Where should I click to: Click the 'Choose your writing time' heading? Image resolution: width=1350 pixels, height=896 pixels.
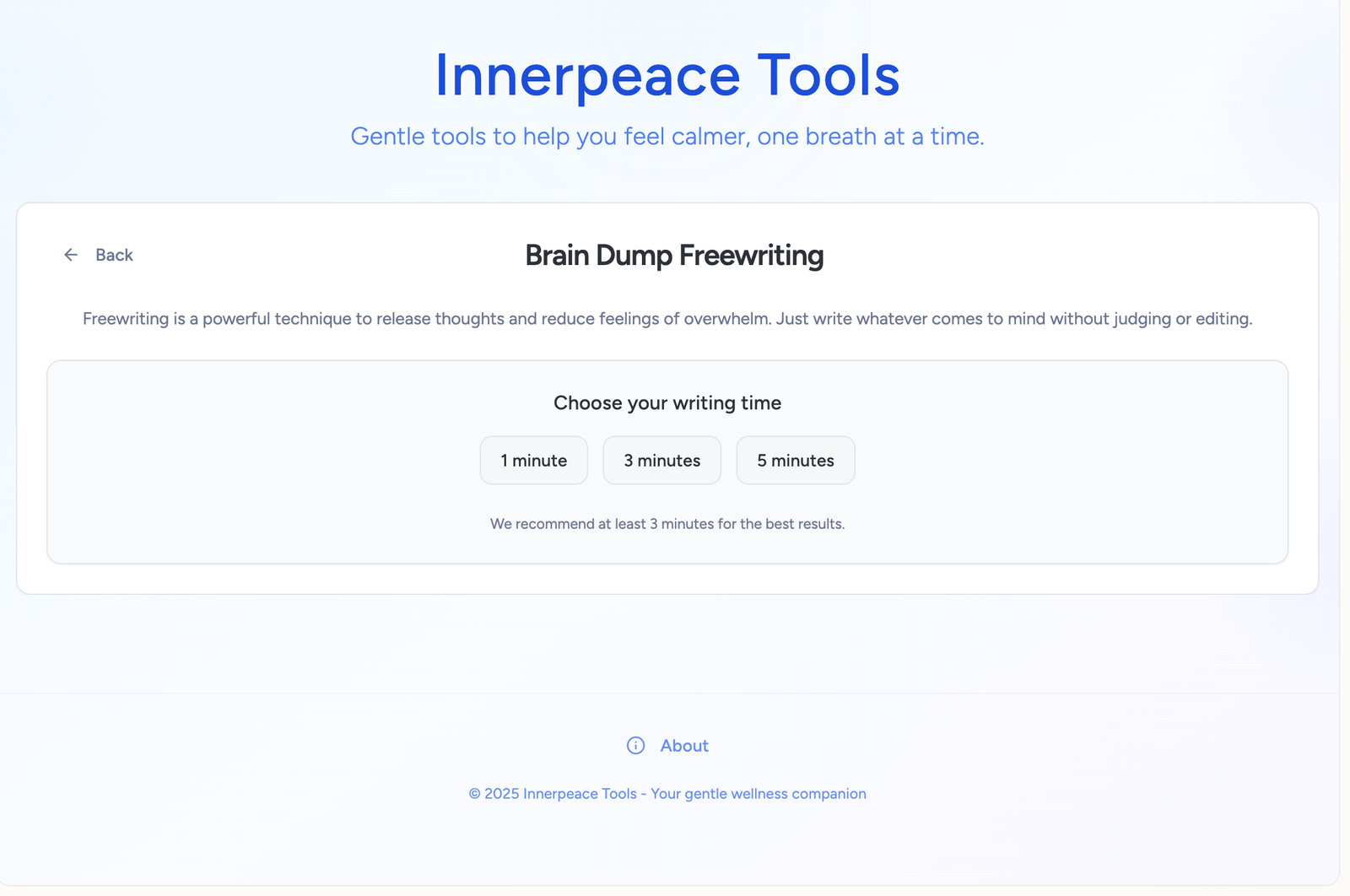[667, 403]
